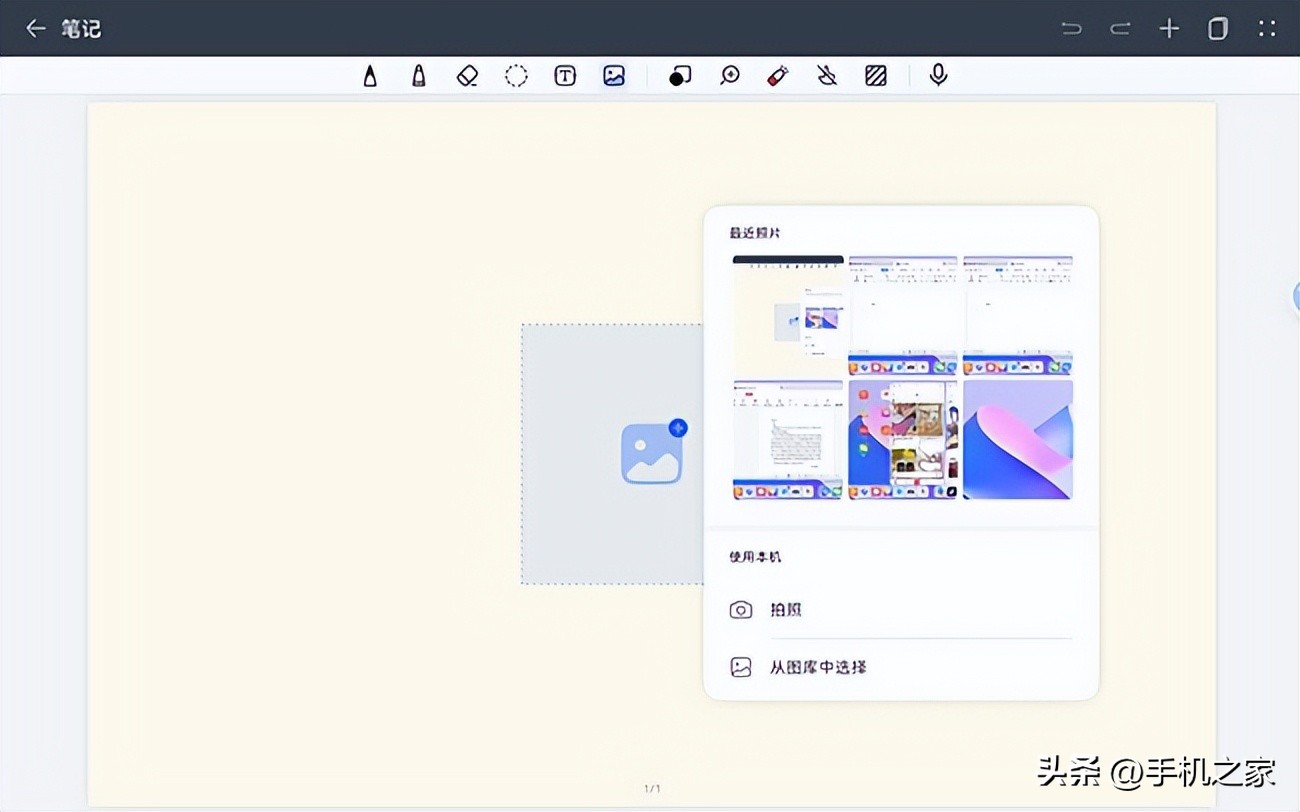The width and height of the screenshot is (1300, 812).
Task: Click the blue scrollbar handle on the right edge
Action: pos(1297,296)
